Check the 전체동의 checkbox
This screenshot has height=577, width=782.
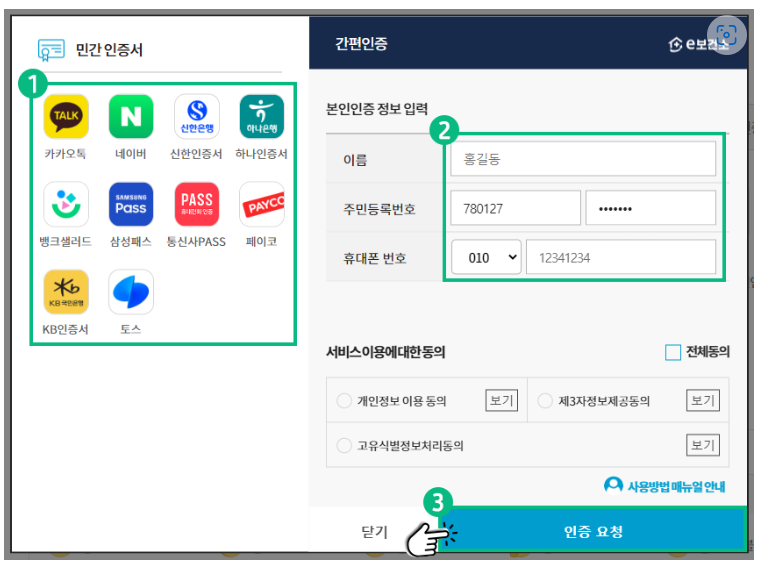pos(673,352)
